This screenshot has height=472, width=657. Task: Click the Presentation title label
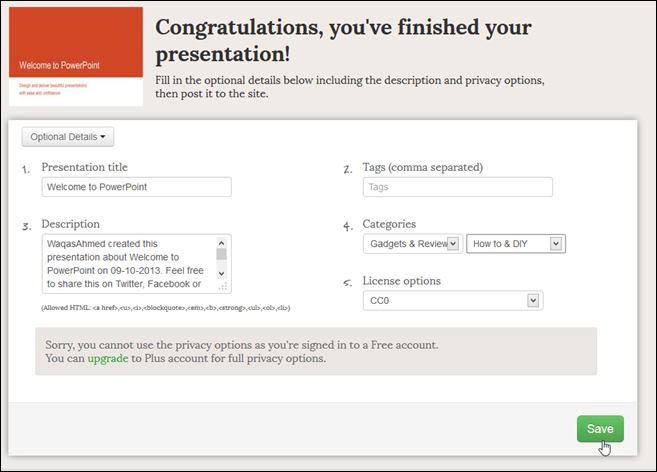(85, 167)
